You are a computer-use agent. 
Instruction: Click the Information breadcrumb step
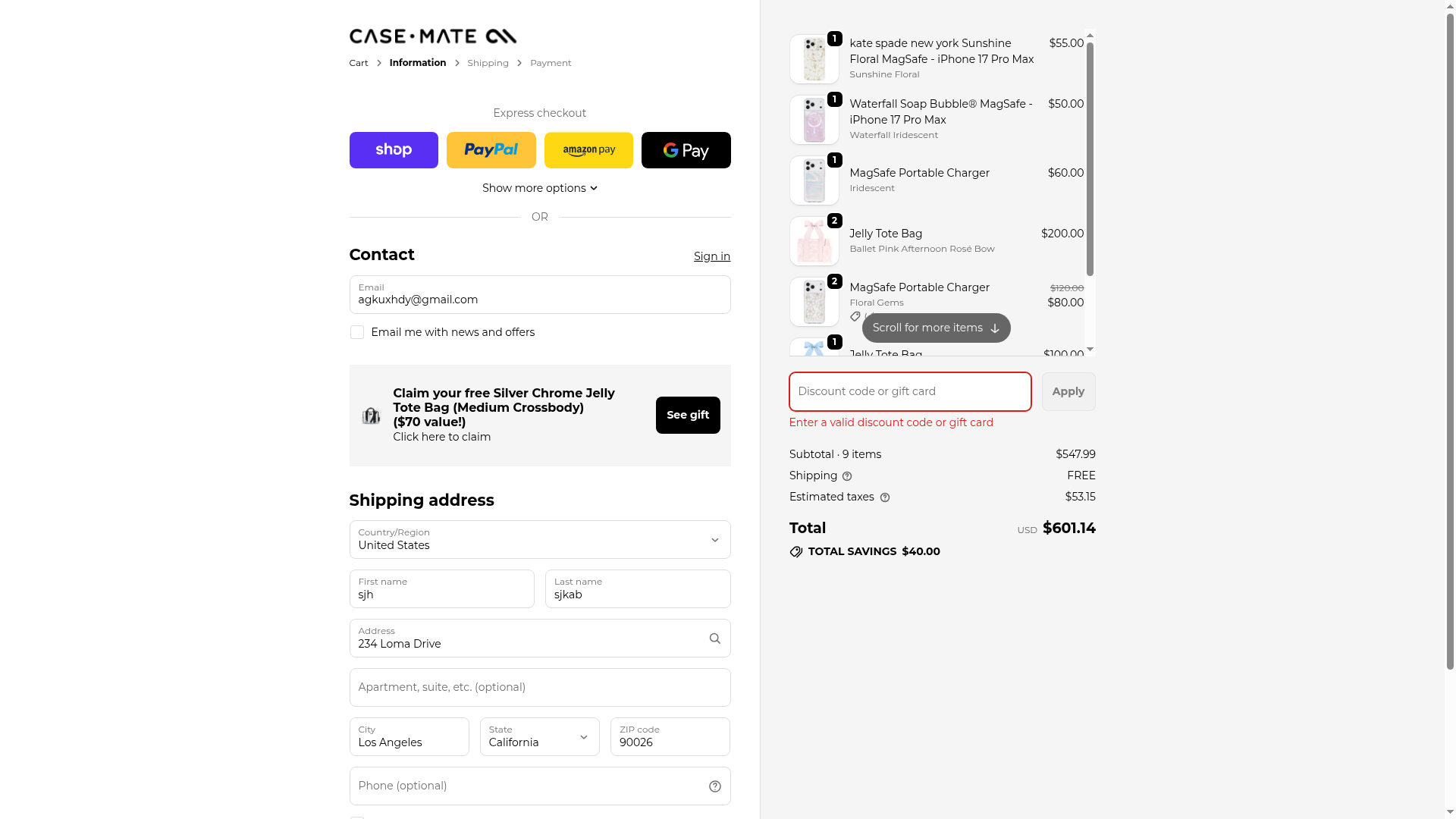[417, 63]
